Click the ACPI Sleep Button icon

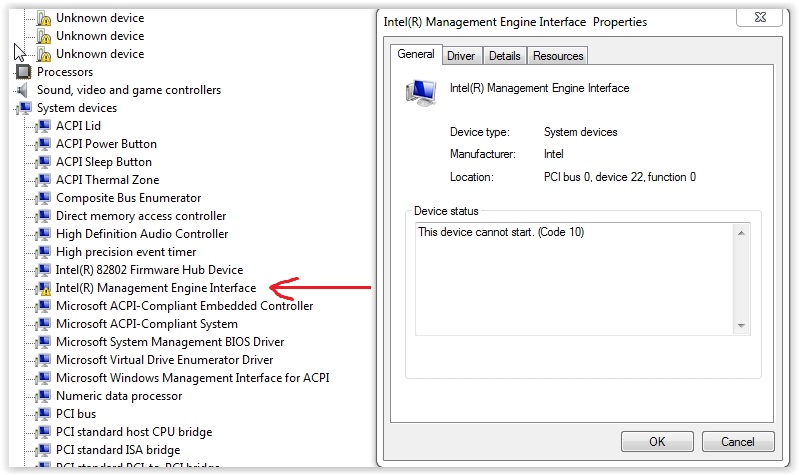point(44,162)
